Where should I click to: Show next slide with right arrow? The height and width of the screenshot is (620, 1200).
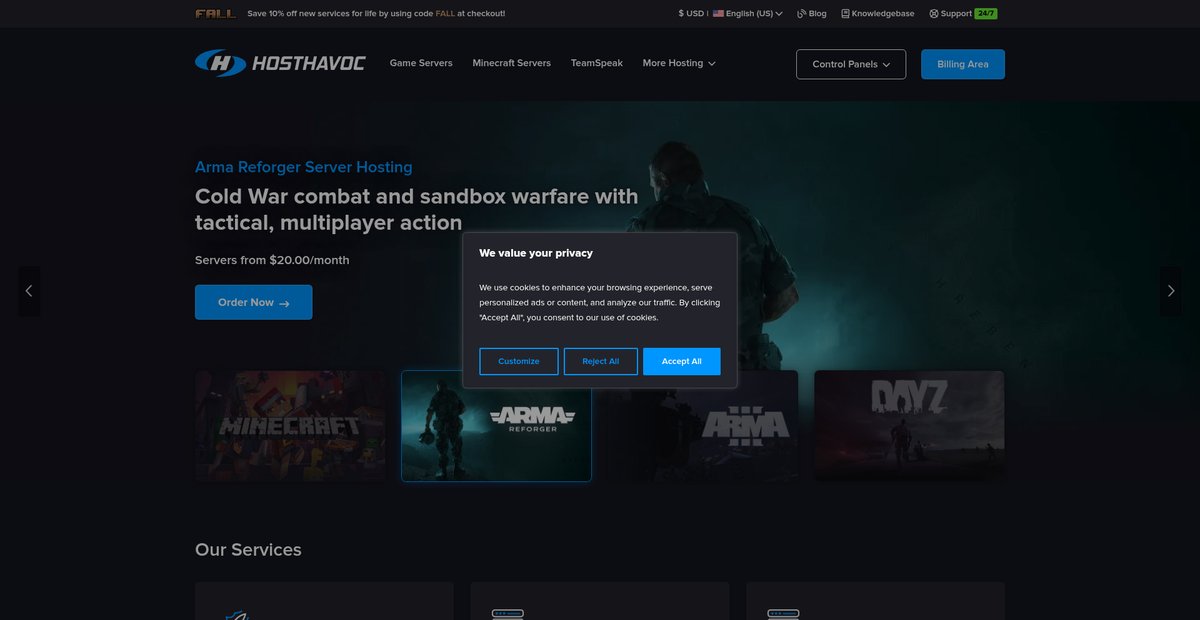coord(1171,291)
